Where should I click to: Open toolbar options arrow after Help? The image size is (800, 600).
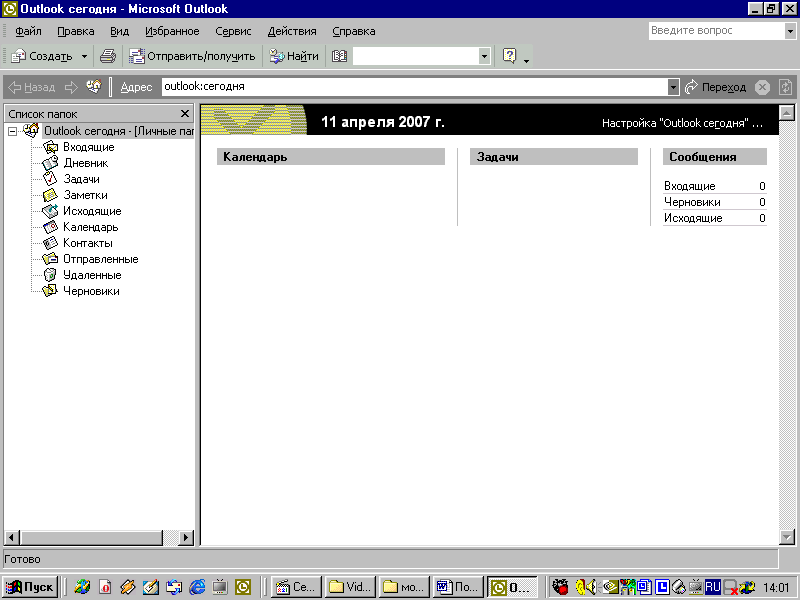[x=527, y=59]
